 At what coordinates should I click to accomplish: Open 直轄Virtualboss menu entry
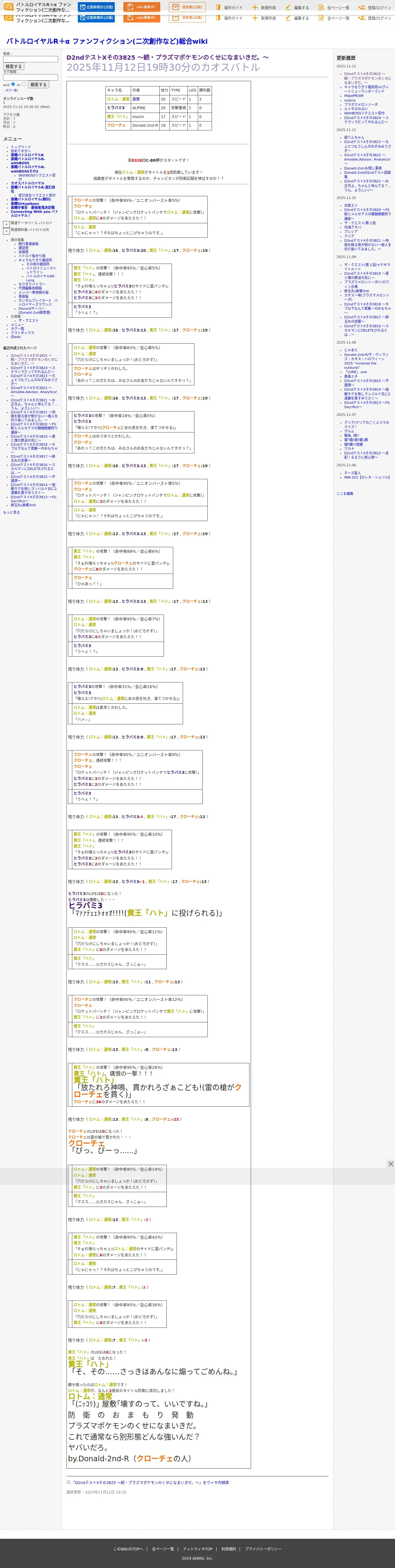click(x=24, y=203)
